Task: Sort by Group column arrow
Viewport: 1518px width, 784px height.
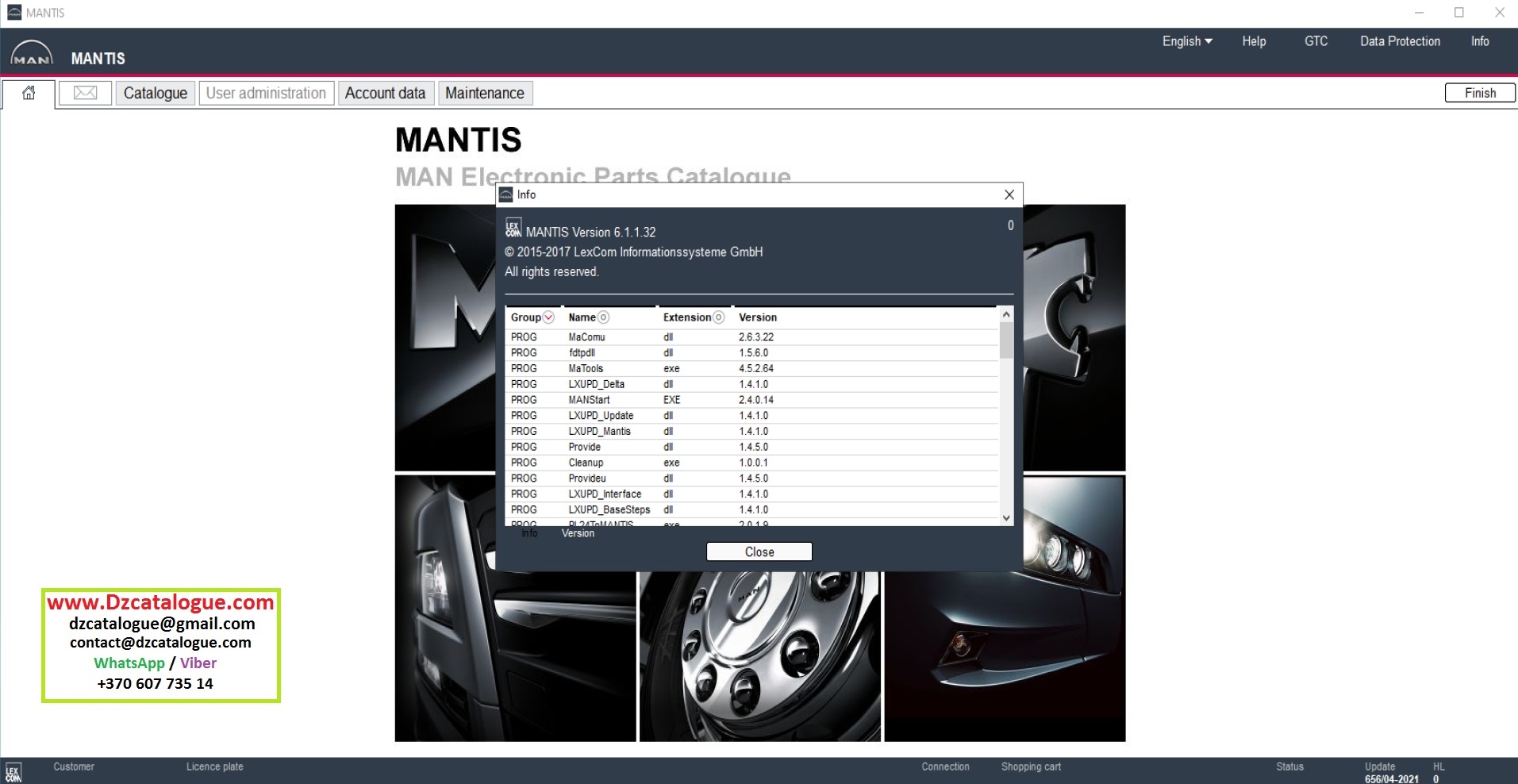Action: (548, 317)
